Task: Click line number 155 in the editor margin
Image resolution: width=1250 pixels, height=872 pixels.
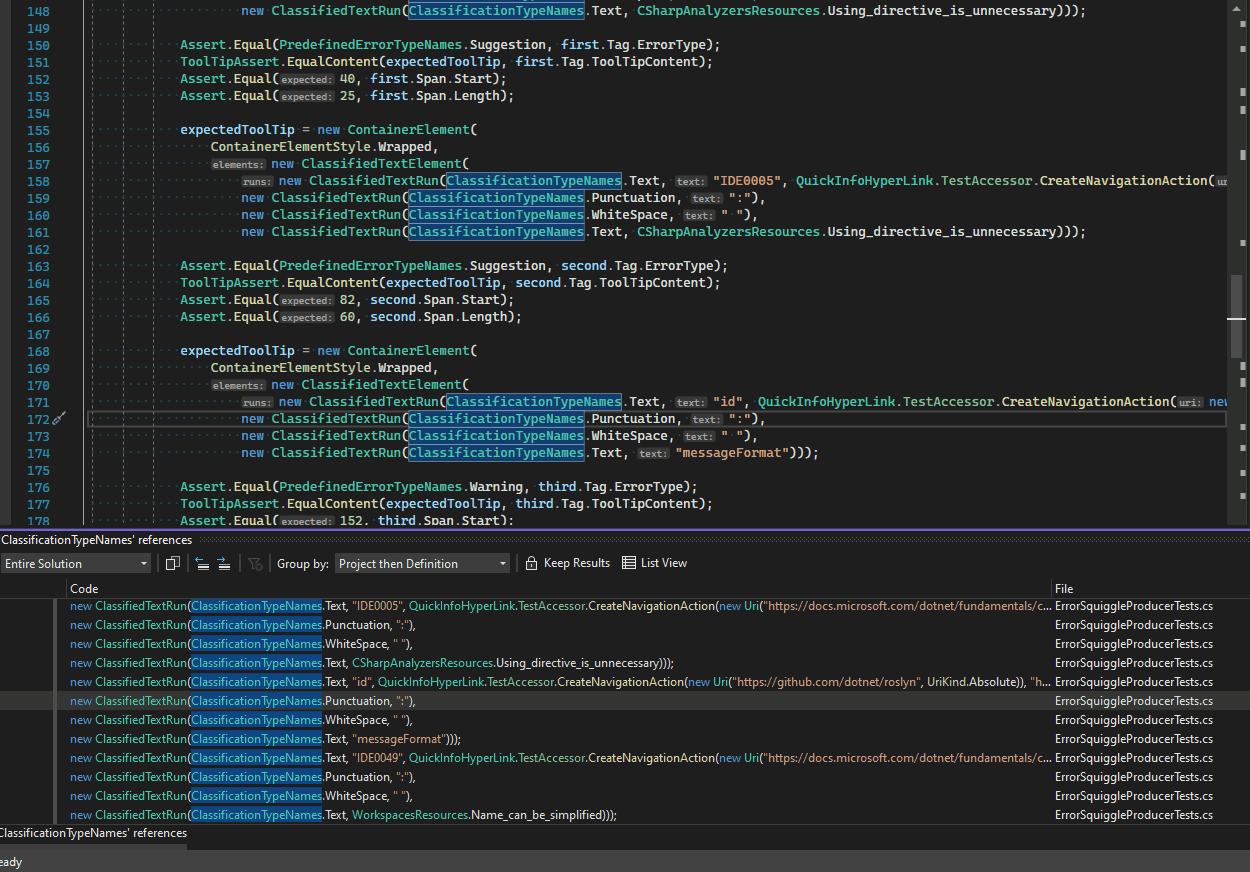Action: coord(38,130)
